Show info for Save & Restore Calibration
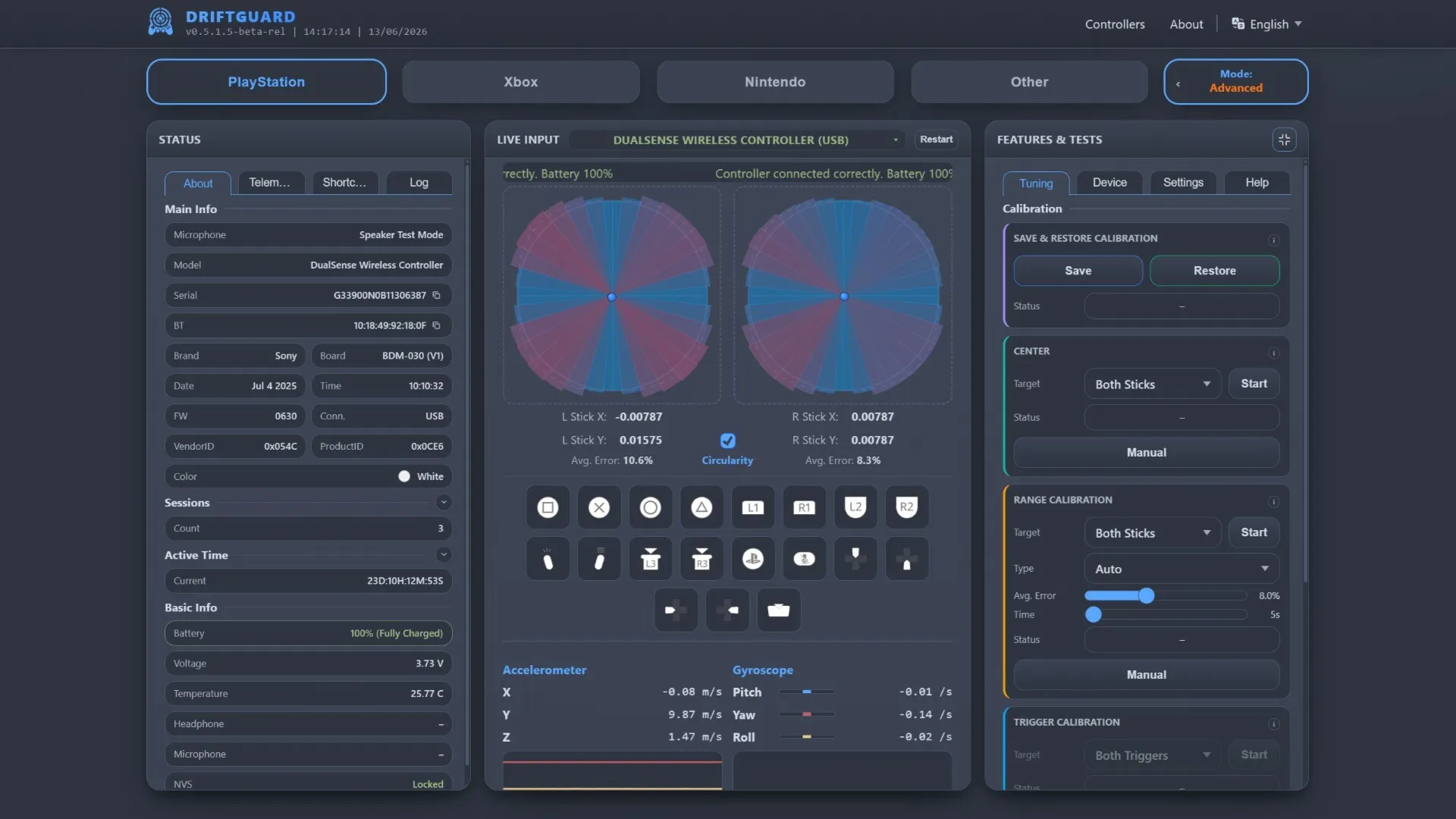Viewport: 1456px width, 819px height. pos(1273,240)
